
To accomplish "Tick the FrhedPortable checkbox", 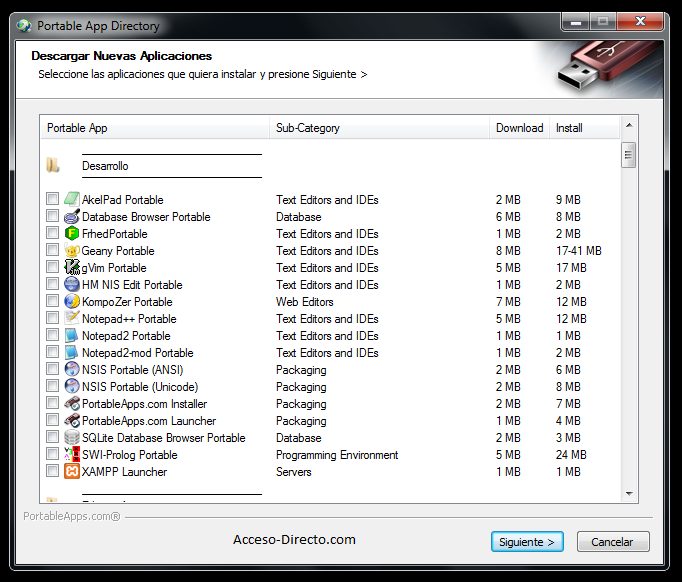I will tap(52, 233).
